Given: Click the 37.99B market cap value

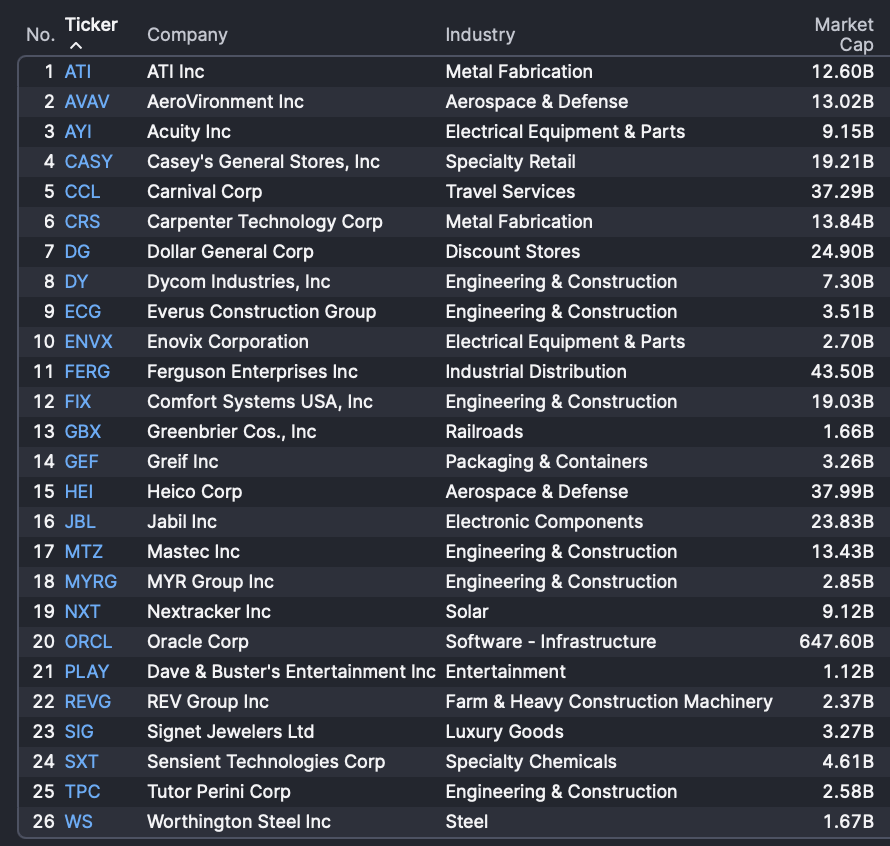Looking at the screenshot, I should tap(842, 492).
